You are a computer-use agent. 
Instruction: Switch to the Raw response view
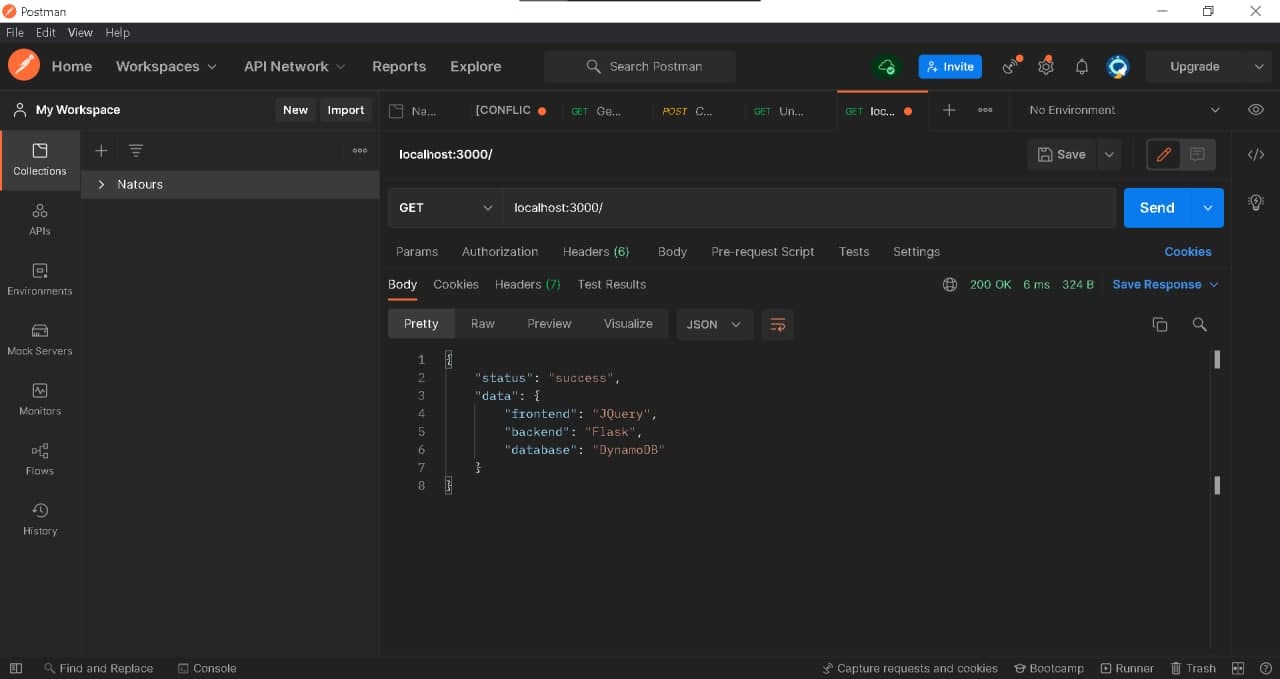[483, 324]
